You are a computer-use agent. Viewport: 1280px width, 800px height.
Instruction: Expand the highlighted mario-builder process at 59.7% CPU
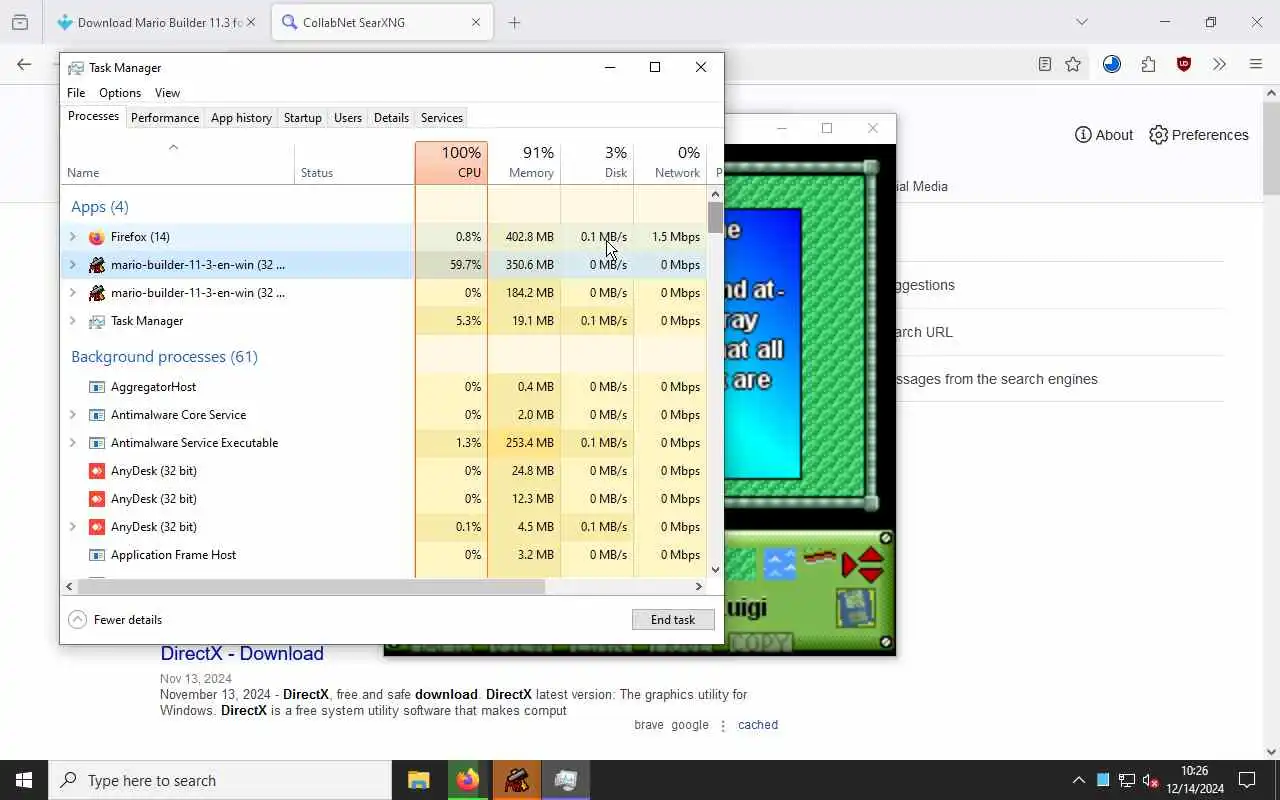(73, 265)
